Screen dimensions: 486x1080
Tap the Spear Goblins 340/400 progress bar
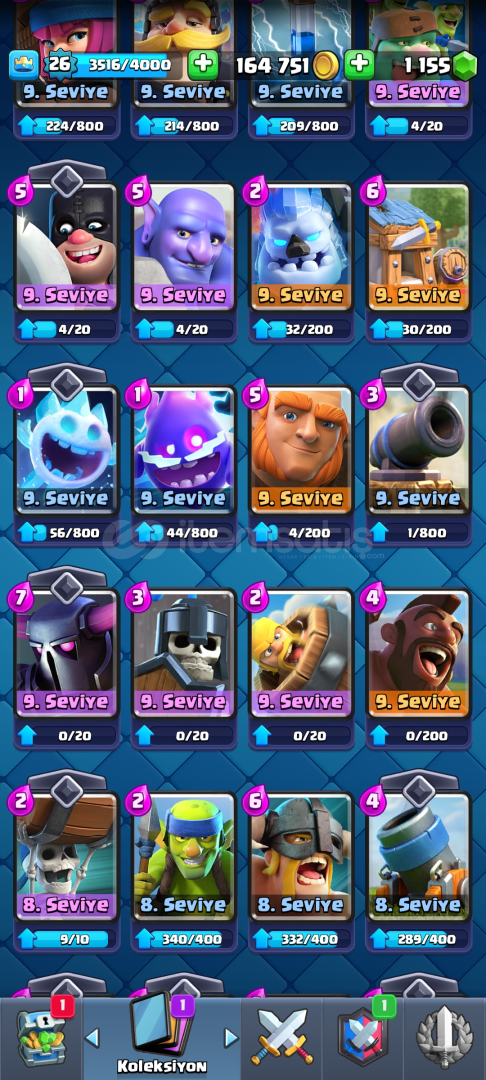pyautogui.click(x=184, y=939)
